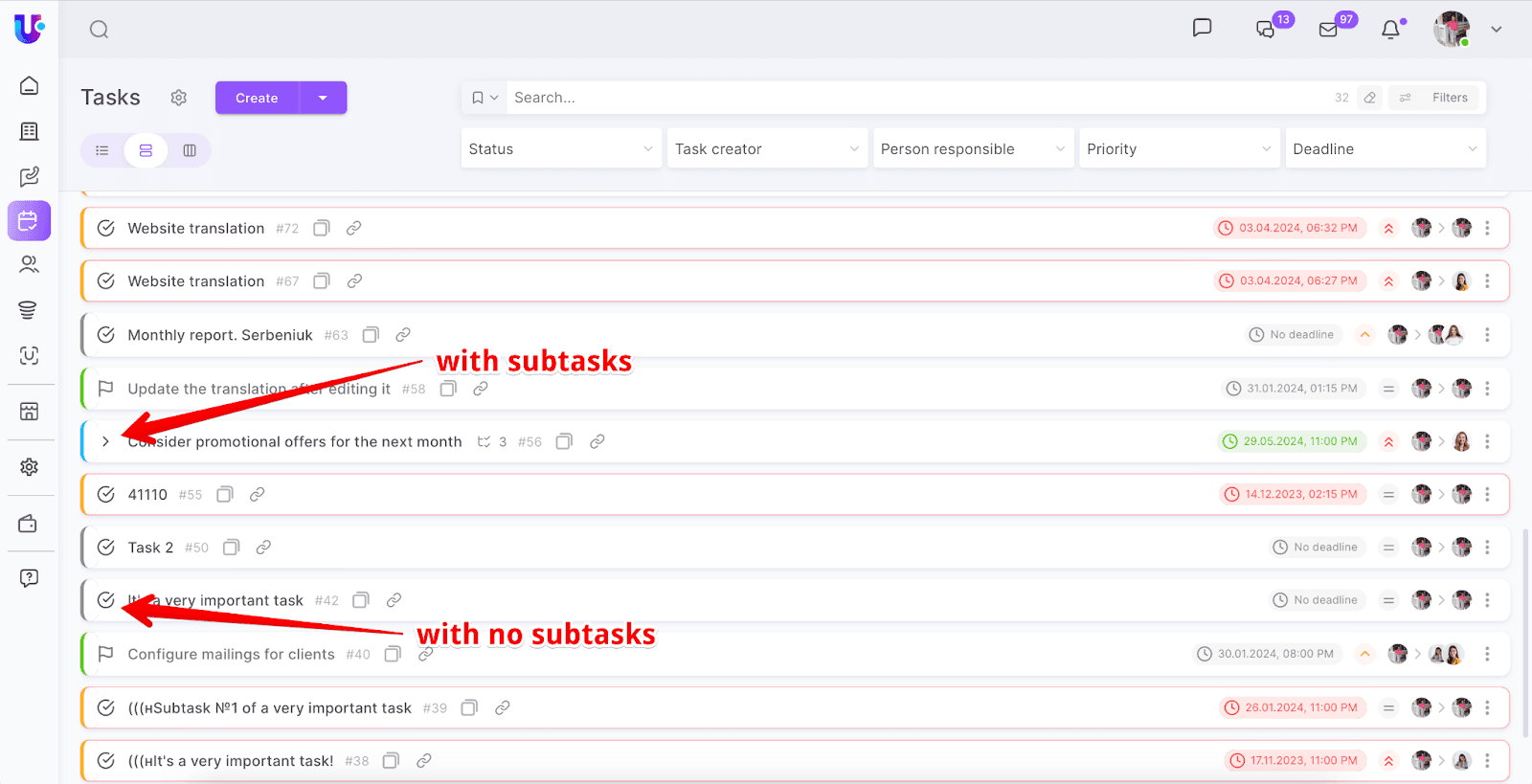Screen dimensions: 1532x784
Task: Mark Website translation #67 as complete
Action: (x=106, y=281)
